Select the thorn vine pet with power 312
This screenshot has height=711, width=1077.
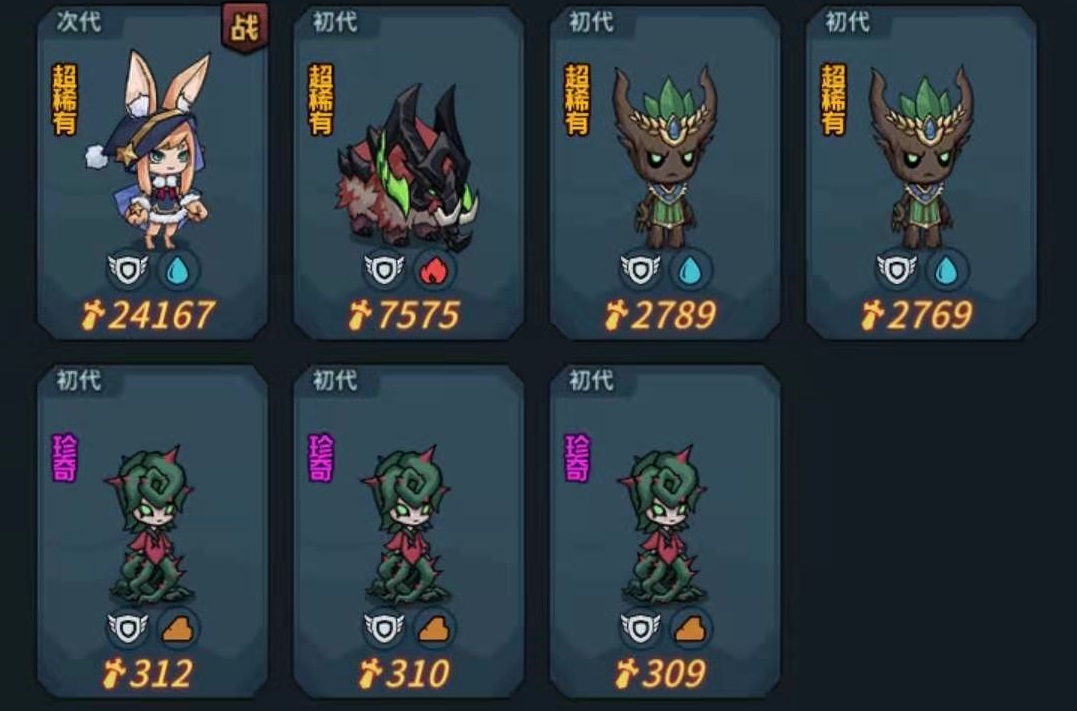click(x=152, y=531)
